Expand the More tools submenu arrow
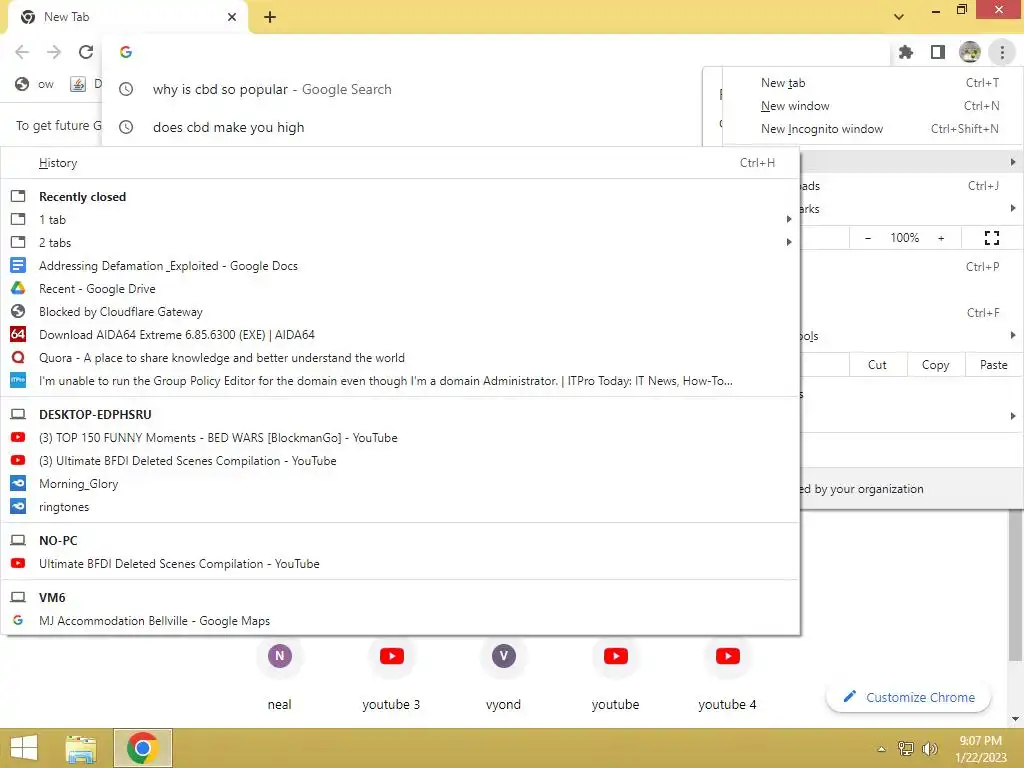 pyautogui.click(x=1012, y=335)
